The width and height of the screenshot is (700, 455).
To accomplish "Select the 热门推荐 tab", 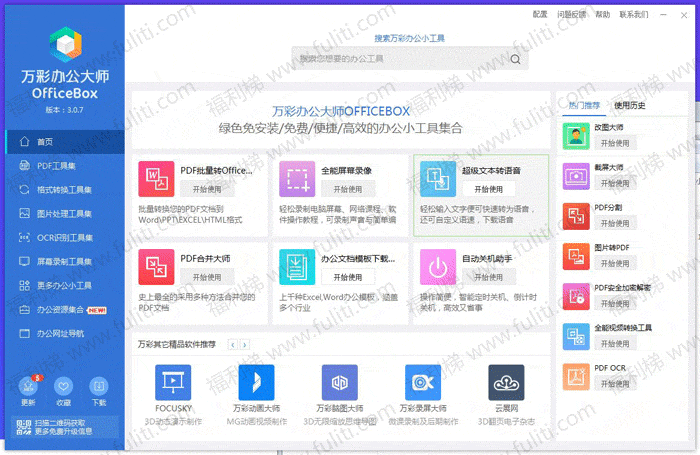I will point(584,105).
